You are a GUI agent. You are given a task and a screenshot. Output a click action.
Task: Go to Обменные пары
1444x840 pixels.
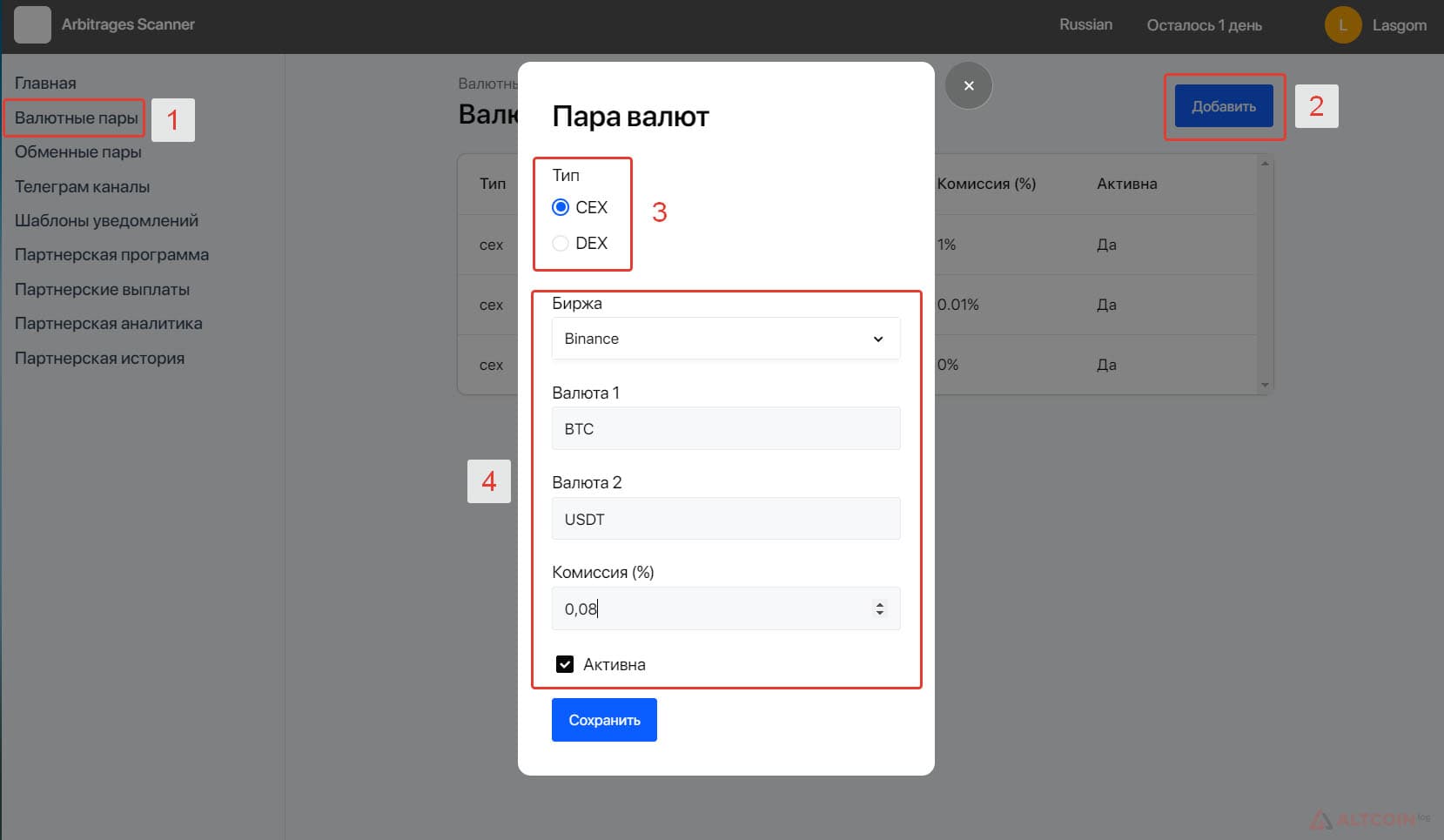tap(77, 151)
